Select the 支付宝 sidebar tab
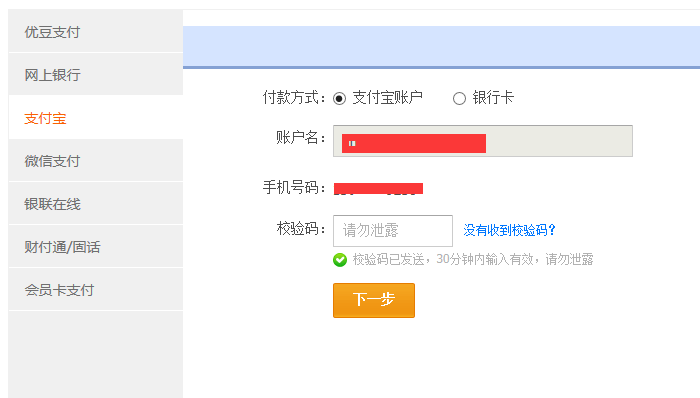 (x=96, y=118)
